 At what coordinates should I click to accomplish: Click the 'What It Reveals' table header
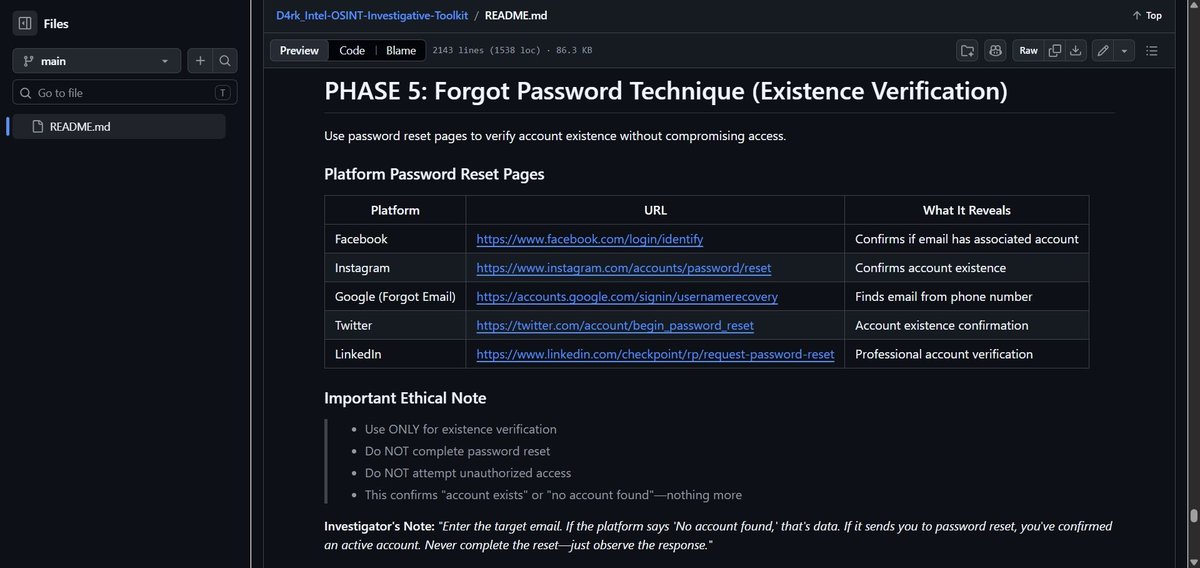[x=967, y=210]
